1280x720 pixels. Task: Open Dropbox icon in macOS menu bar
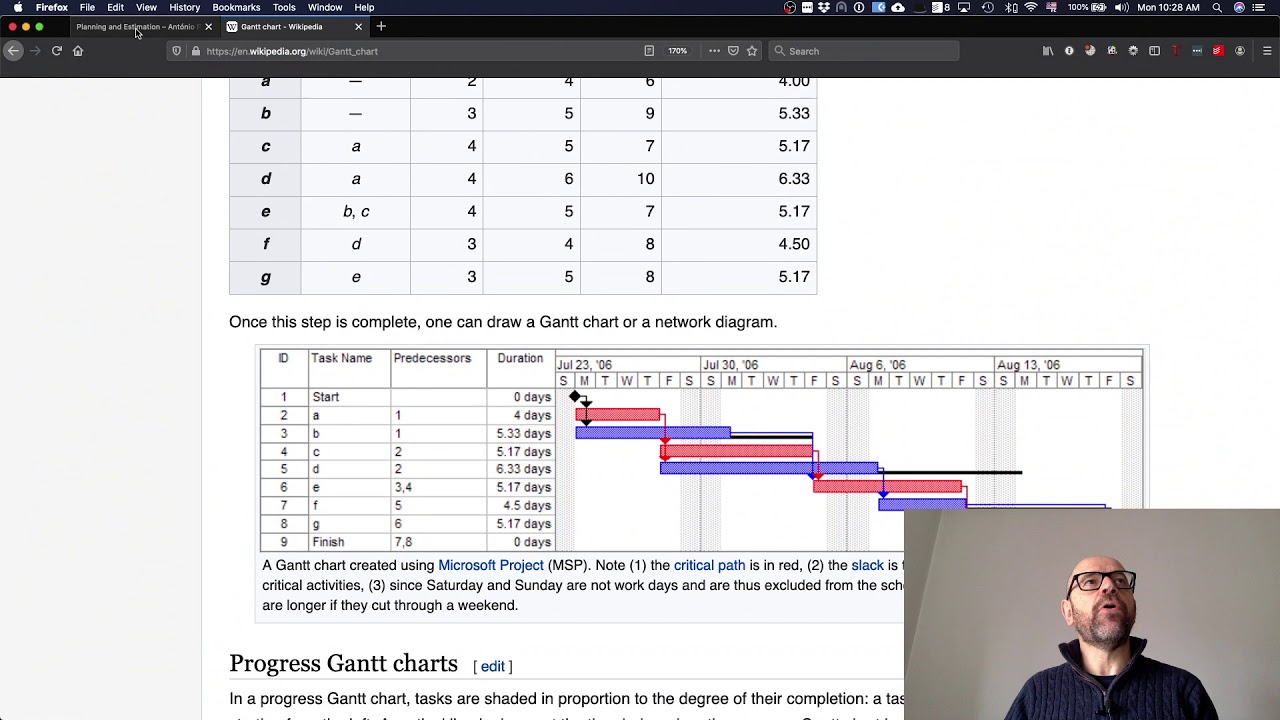click(x=823, y=8)
